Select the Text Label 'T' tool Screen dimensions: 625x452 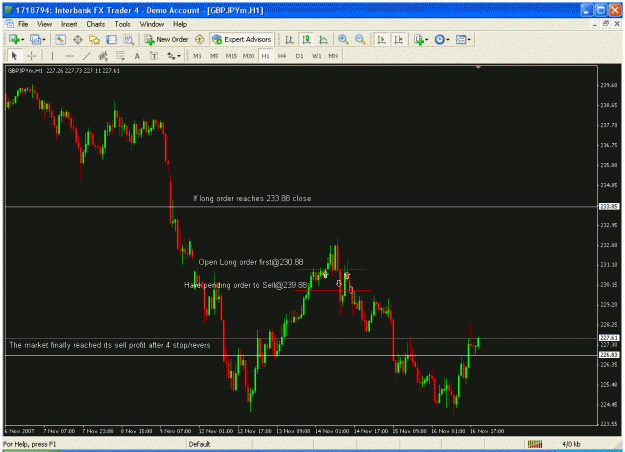pyautogui.click(x=154, y=56)
